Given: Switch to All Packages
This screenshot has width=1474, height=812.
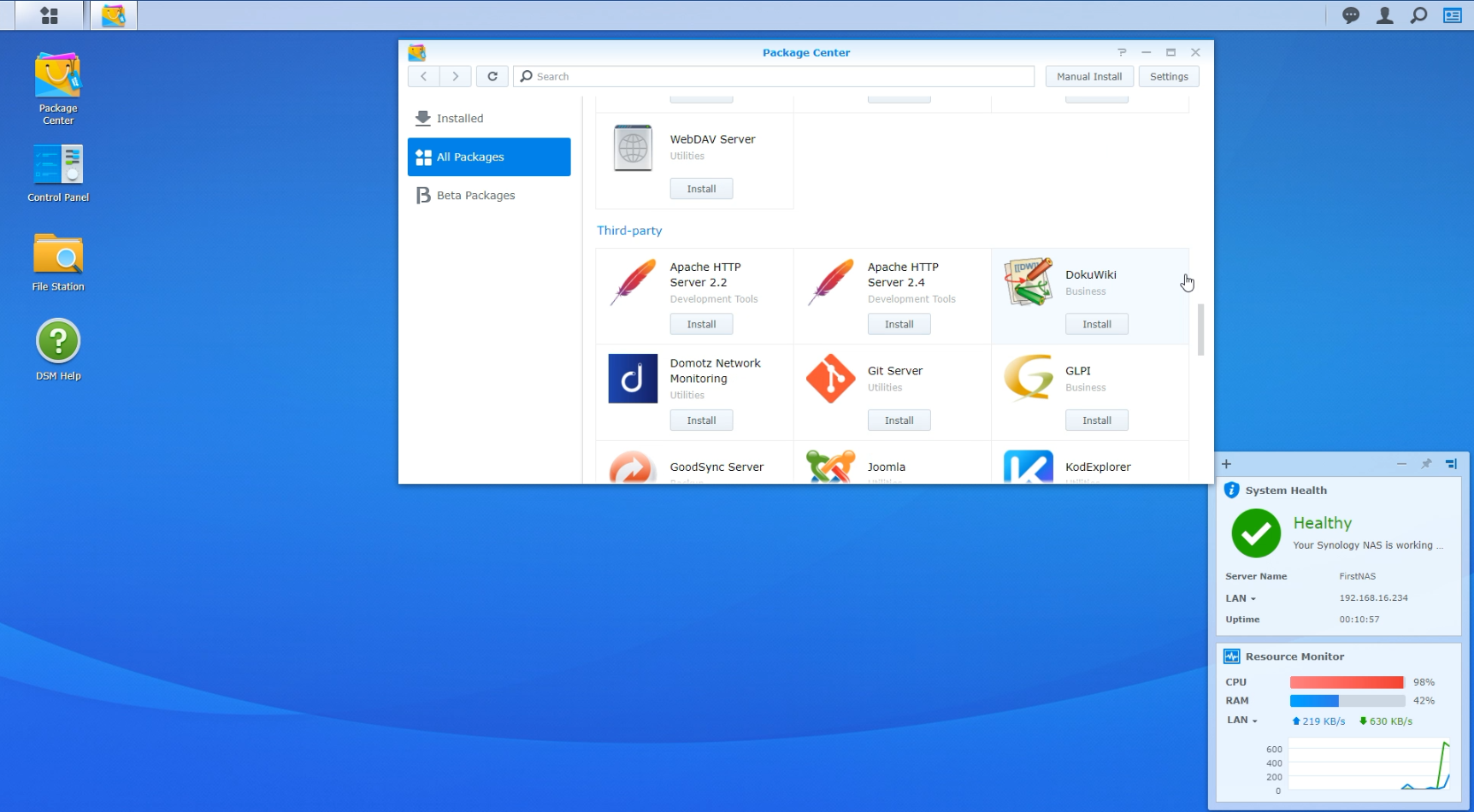Looking at the screenshot, I should pyautogui.click(x=489, y=157).
